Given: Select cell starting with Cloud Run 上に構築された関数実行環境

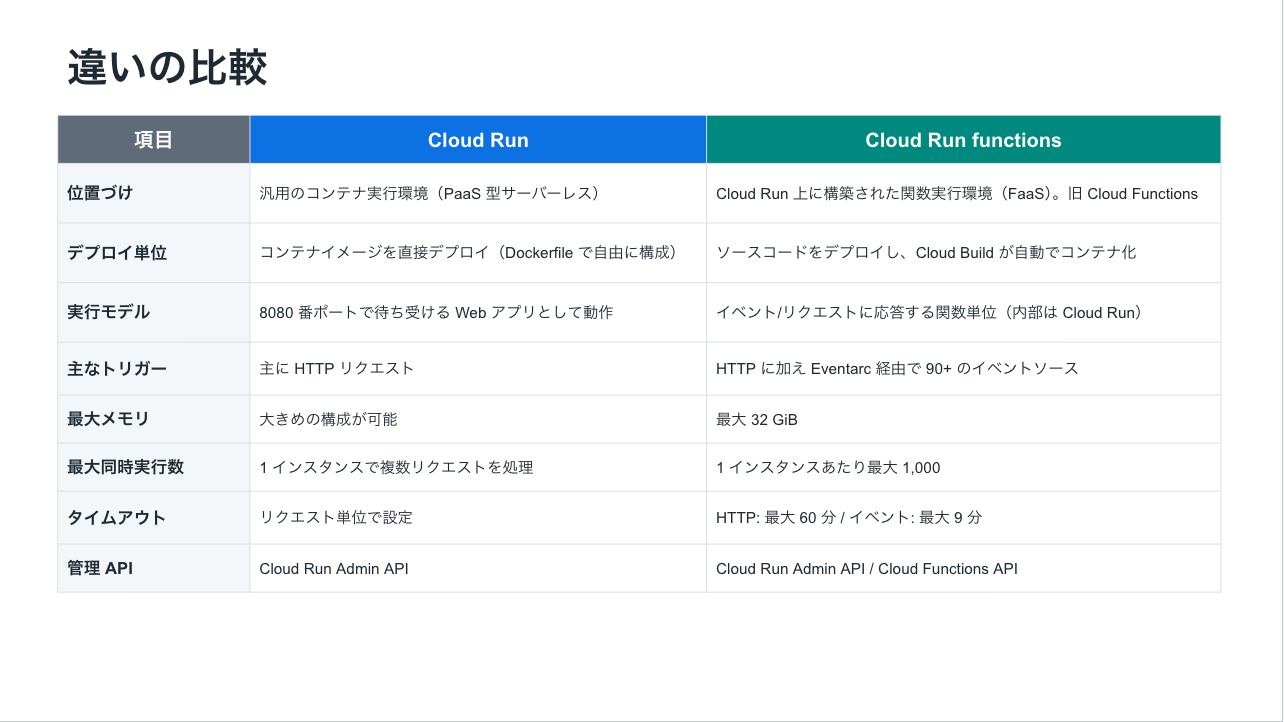Looking at the screenshot, I should click(964, 193).
